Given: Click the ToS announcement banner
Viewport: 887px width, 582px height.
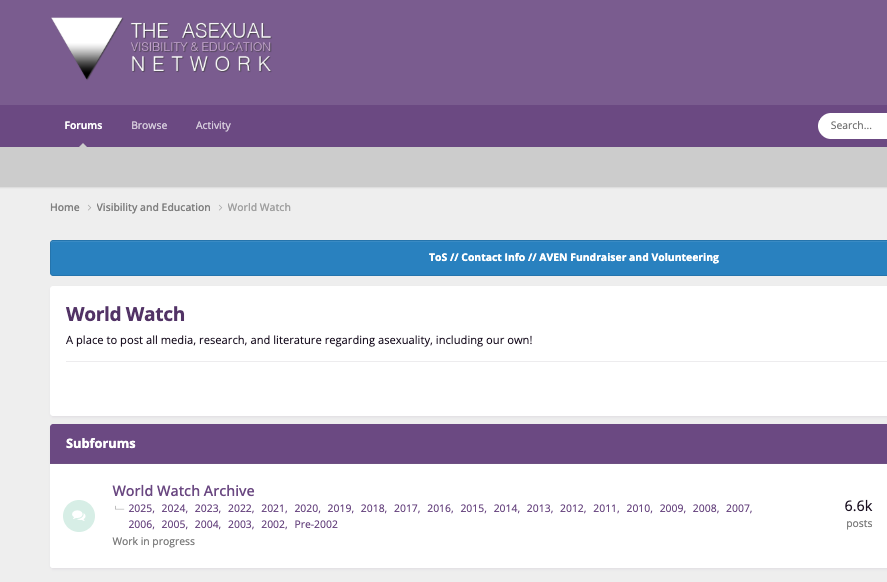Looking at the screenshot, I should click(x=573, y=257).
